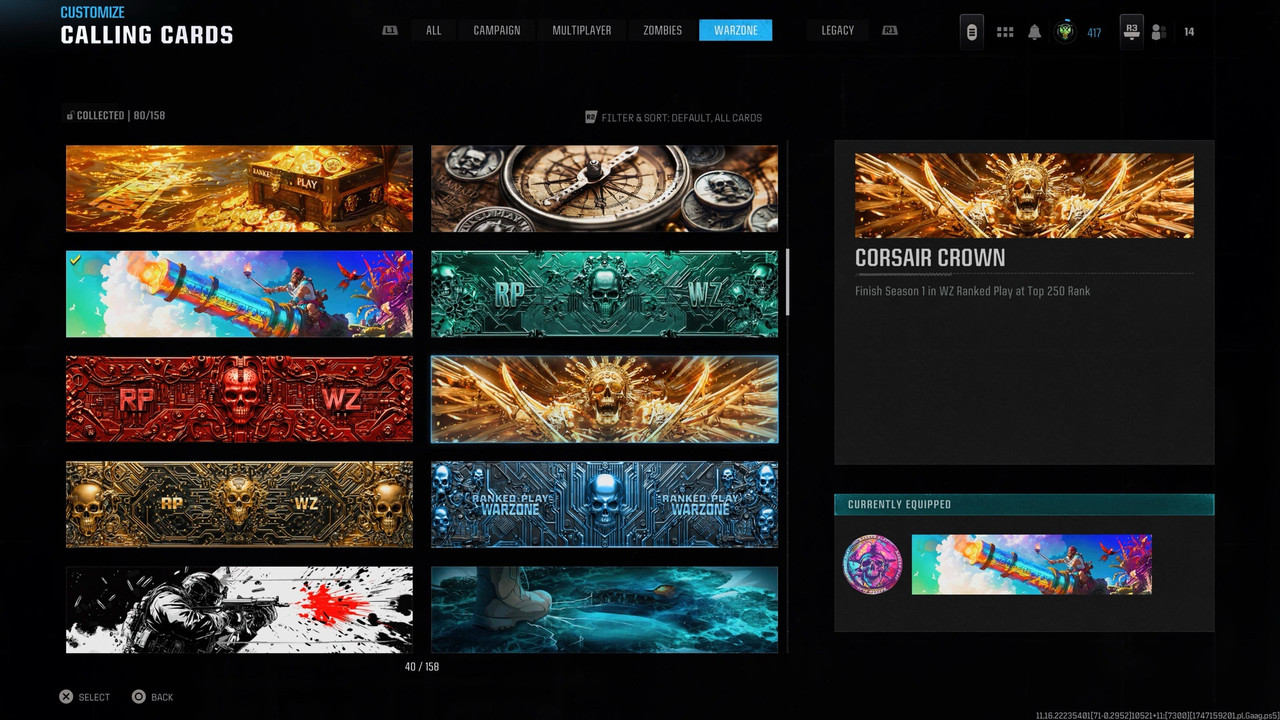The height and width of the screenshot is (720, 1280).
Task: Go to the Zombies tab
Action: (x=662, y=30)
